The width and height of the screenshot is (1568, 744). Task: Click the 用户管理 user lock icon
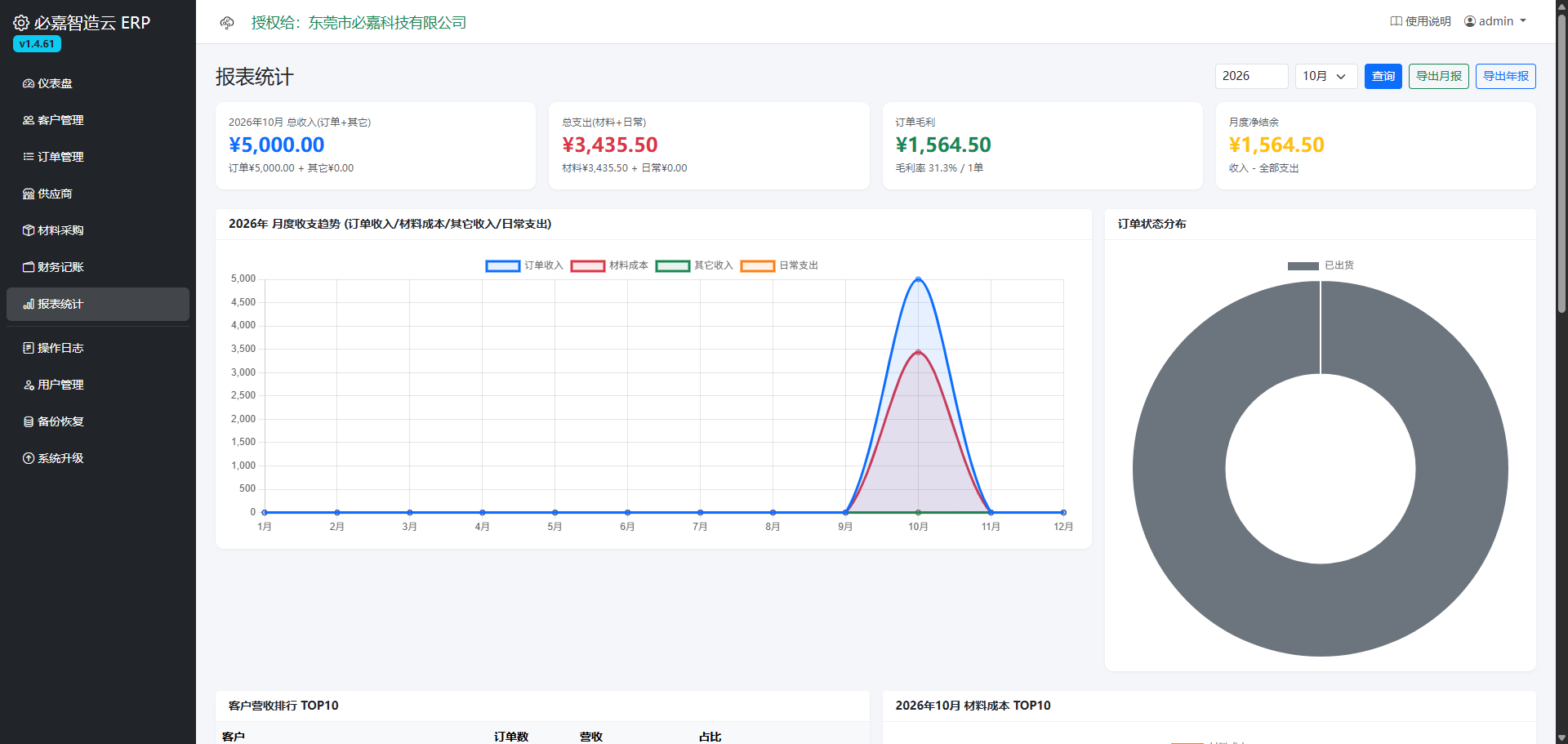coord(29,385)
